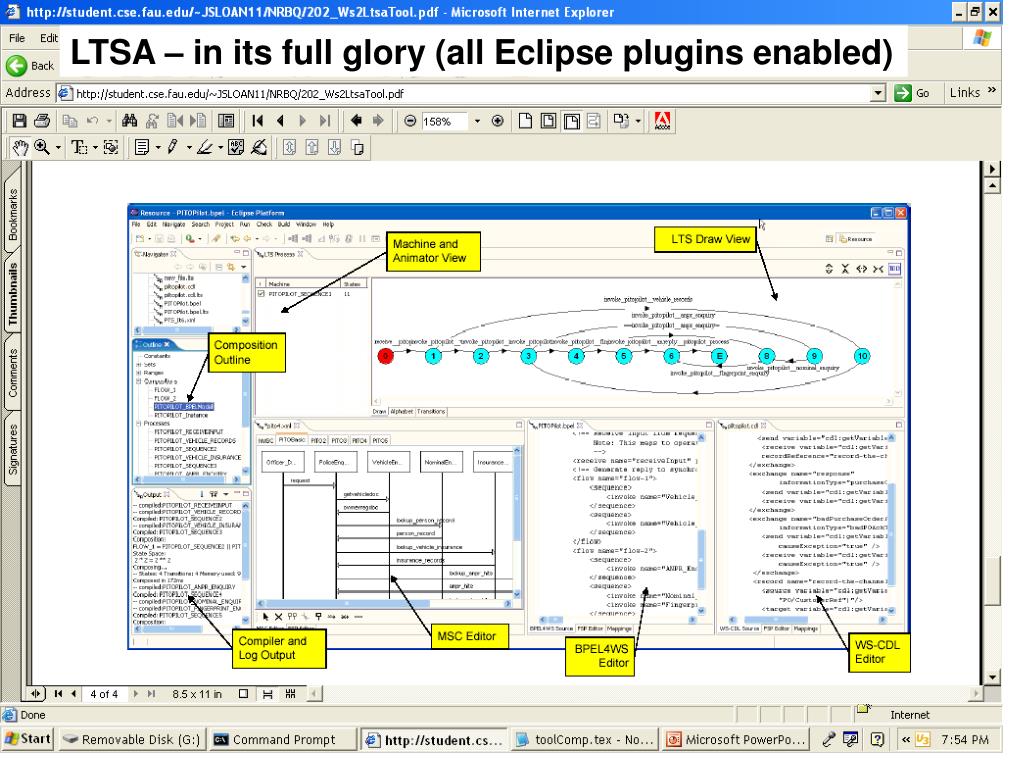Expand the Links toolbar chevron
The height and width of the screenshot is (768, 1024).
(993, 91)
